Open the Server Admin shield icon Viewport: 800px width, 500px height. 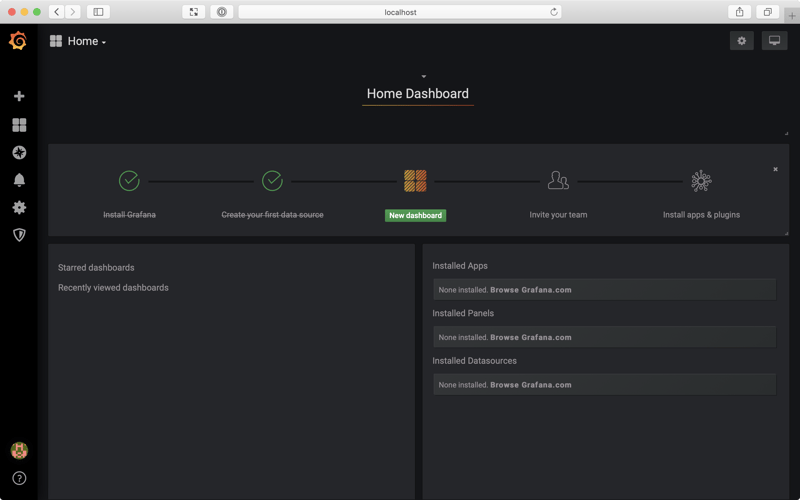19,235
